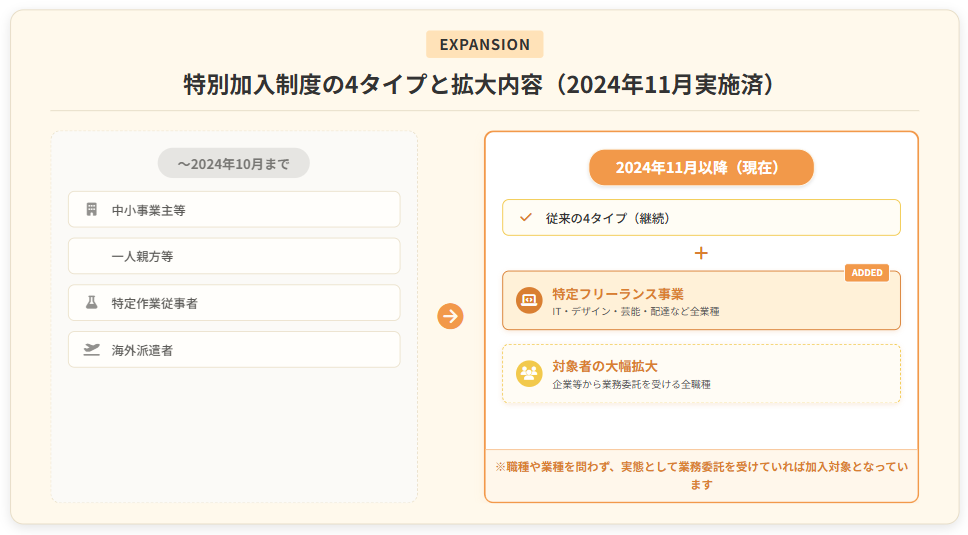Image resolution: width=968 pixels, height=535 pixels.
Task: Click the 2024年11月以降（現在） pill label
Action: (701, 167)
